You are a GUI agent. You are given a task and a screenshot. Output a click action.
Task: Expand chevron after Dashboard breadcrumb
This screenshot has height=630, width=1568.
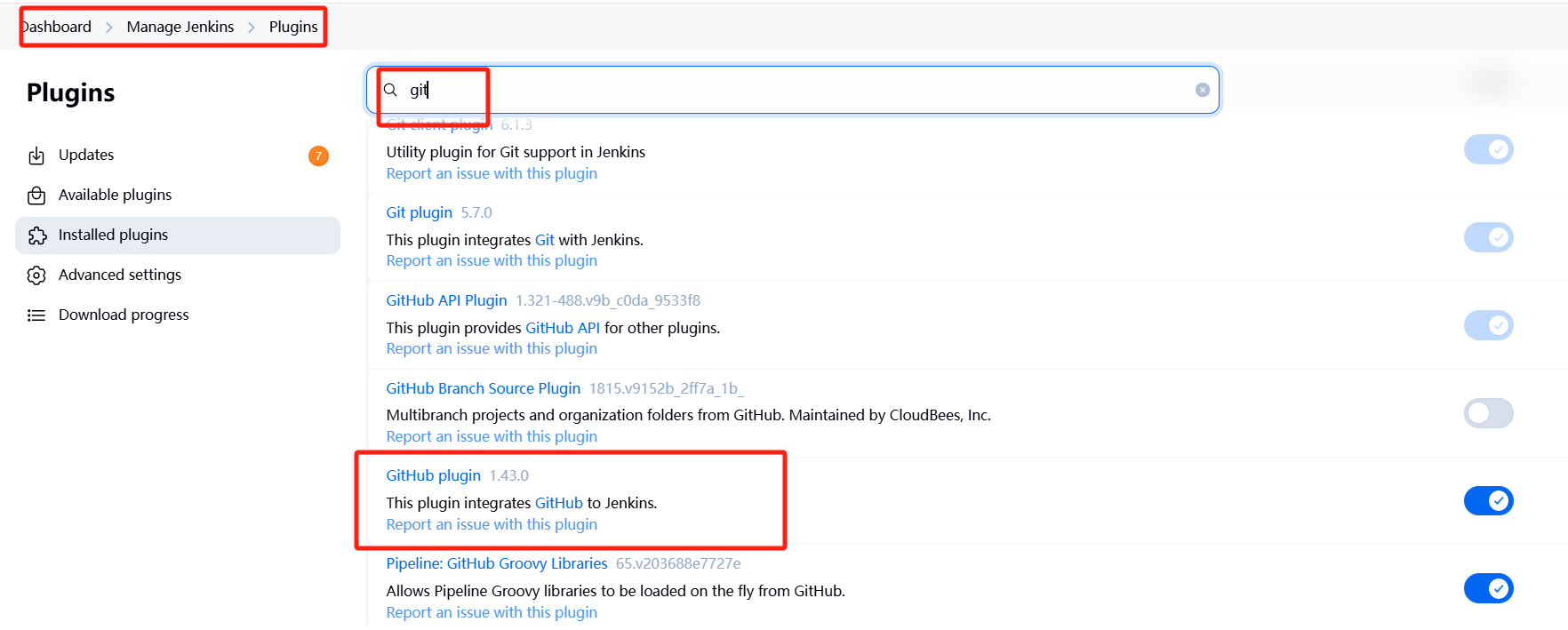(109, 28)
